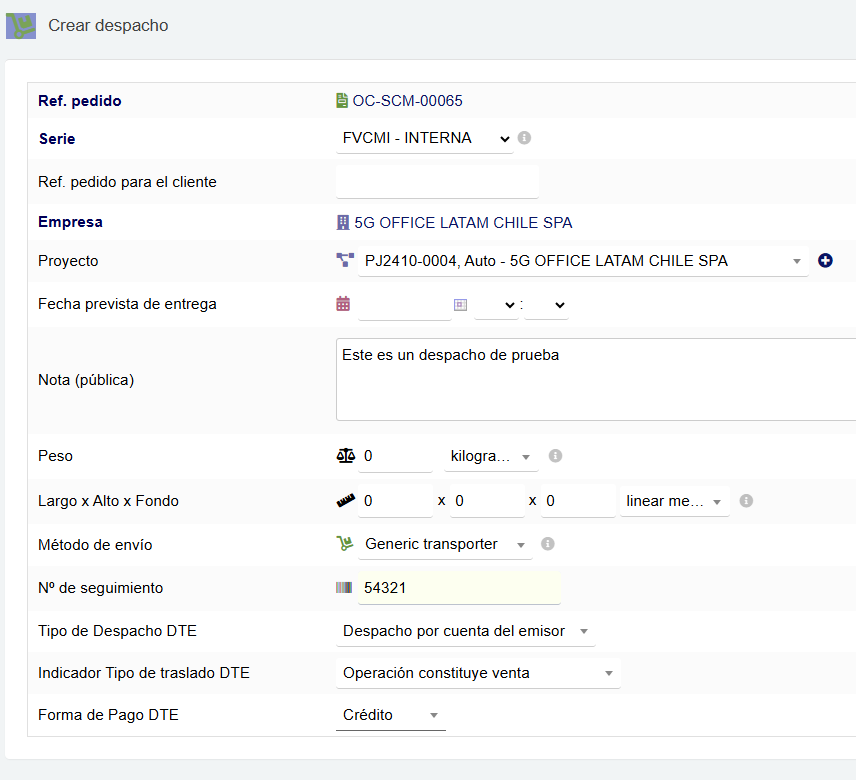This screenshot has height=780, width=856.
Task: Focus the Ref. pedido para el cliente field
Action: click(437, 182)
